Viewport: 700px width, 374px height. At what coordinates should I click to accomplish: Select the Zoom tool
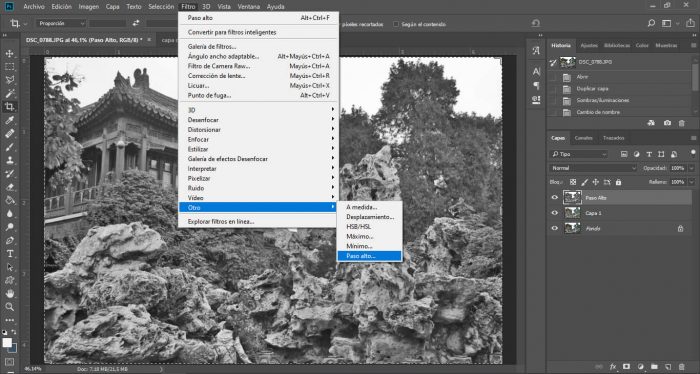[x=9, y=307]
